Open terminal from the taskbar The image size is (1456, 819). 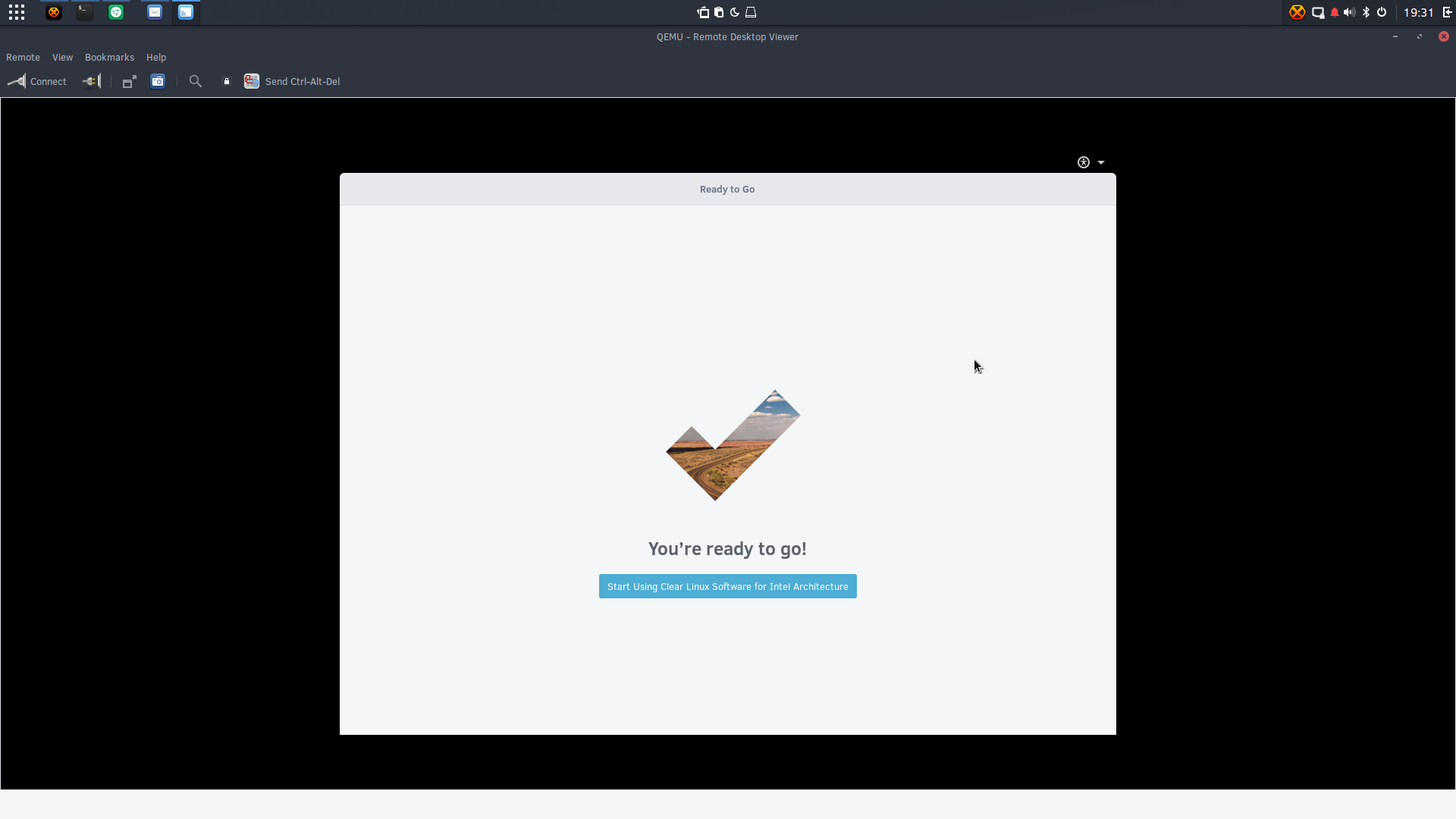(85, 12)
